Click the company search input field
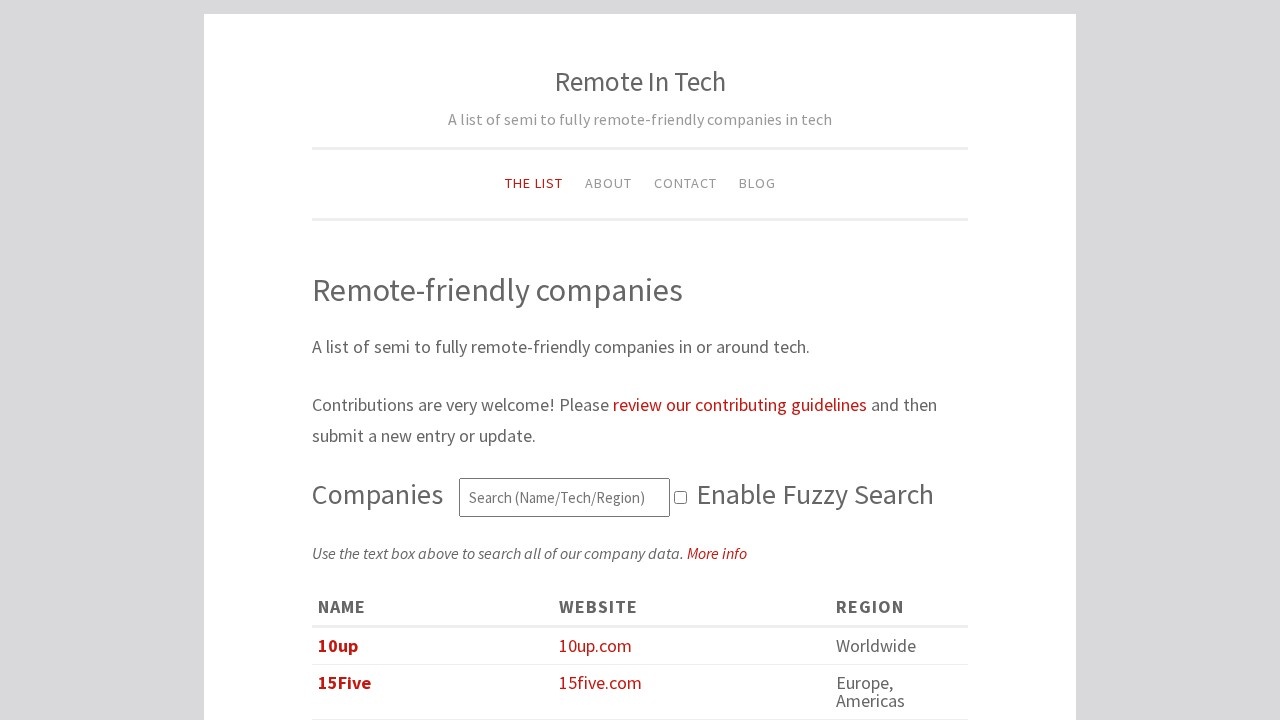 click(x=564, y=497)
